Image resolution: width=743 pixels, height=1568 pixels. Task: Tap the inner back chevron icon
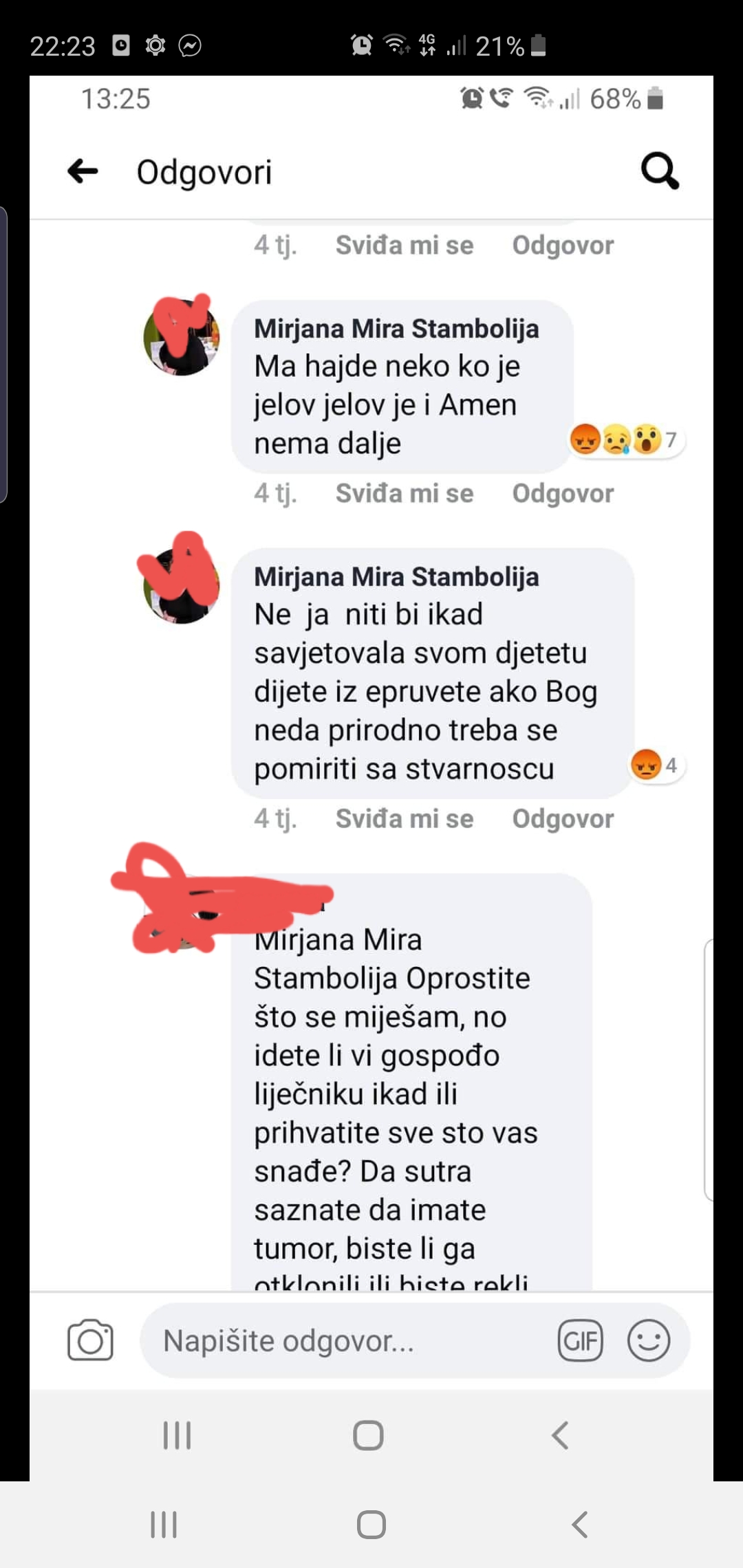(x=560, y=1435)
